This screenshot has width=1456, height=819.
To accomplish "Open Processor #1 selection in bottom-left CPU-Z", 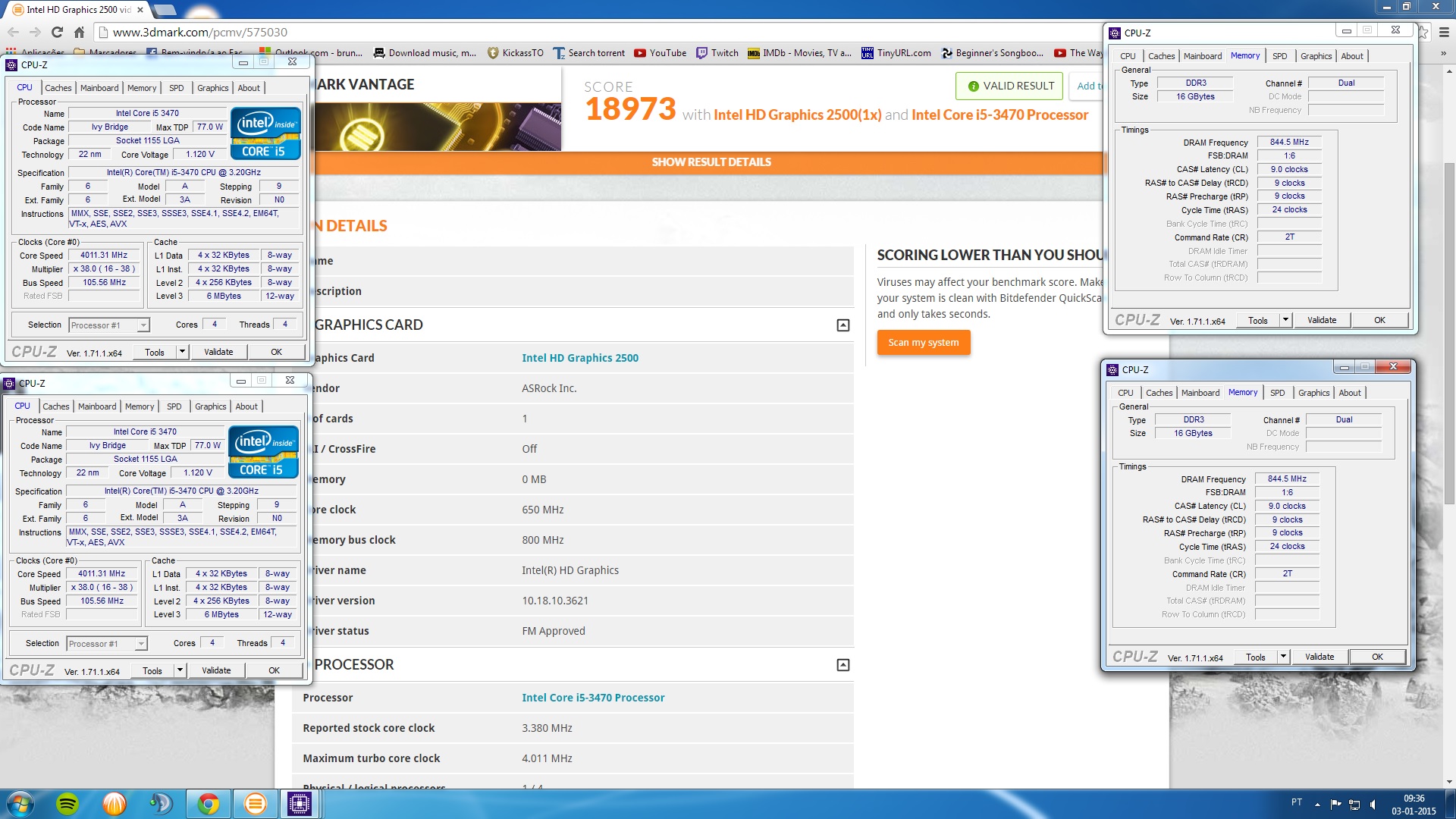I will (107, 644).
